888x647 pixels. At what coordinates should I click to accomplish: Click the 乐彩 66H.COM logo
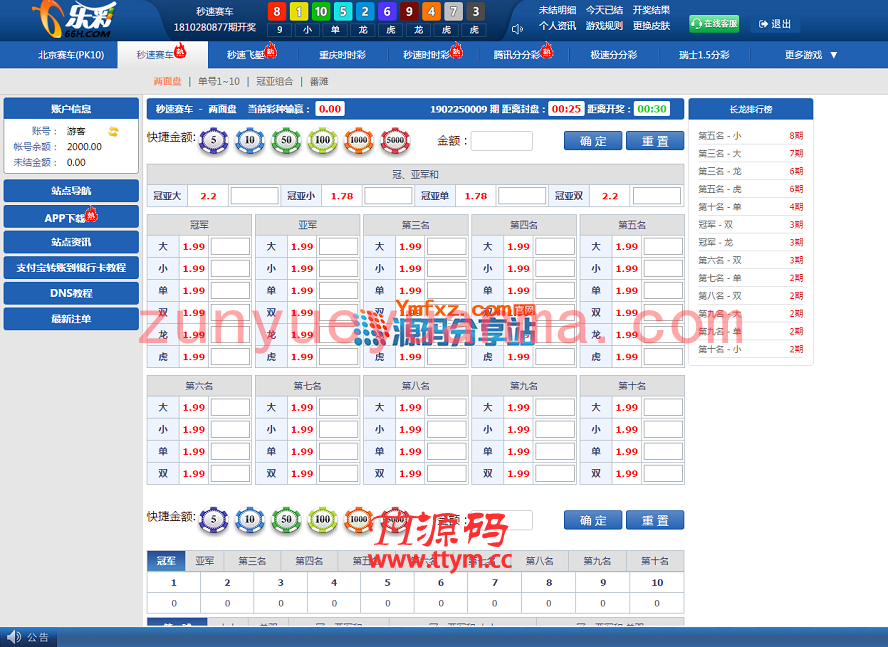point(75,19)
